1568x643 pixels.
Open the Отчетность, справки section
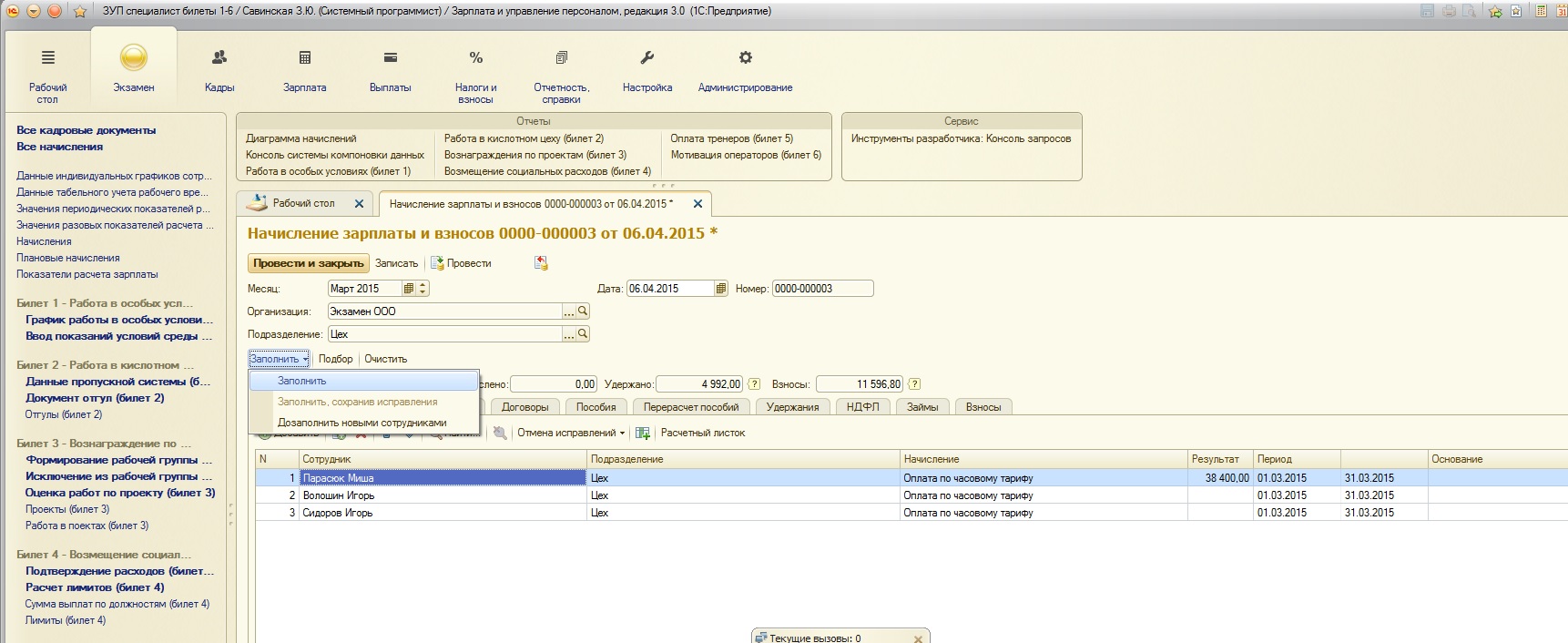562,75
